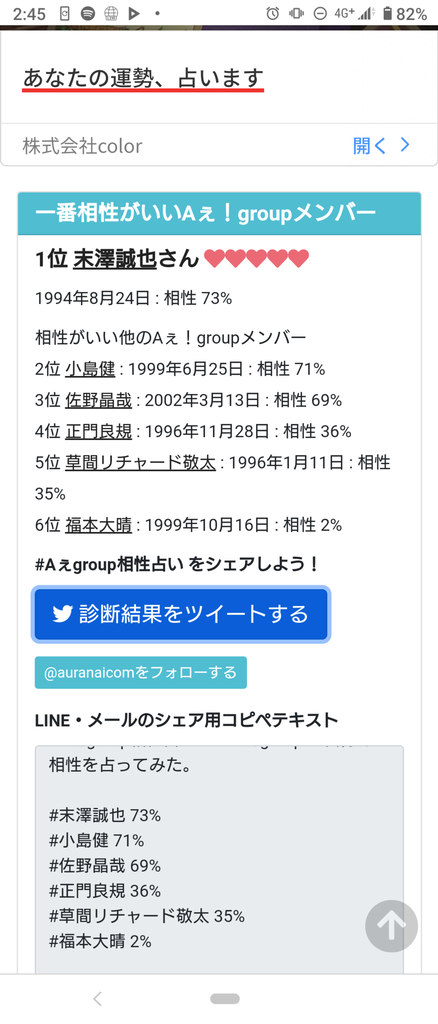Screen dimensions: 438x1024
Task: Open 小島健 name link
Action: click(x=90, y=369)
